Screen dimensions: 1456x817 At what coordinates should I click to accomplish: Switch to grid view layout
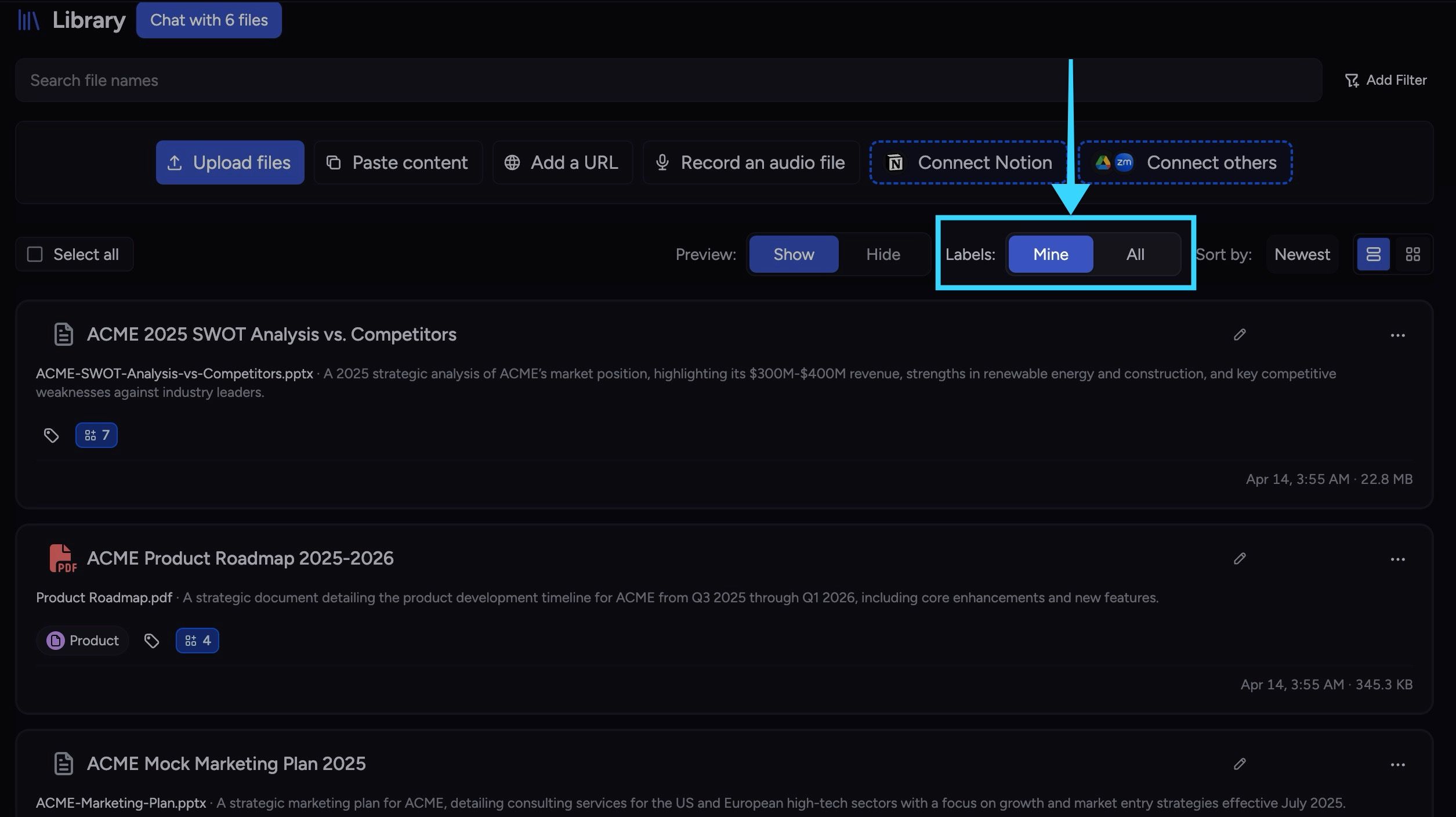pyautogui.click(x=1412, y=254)
